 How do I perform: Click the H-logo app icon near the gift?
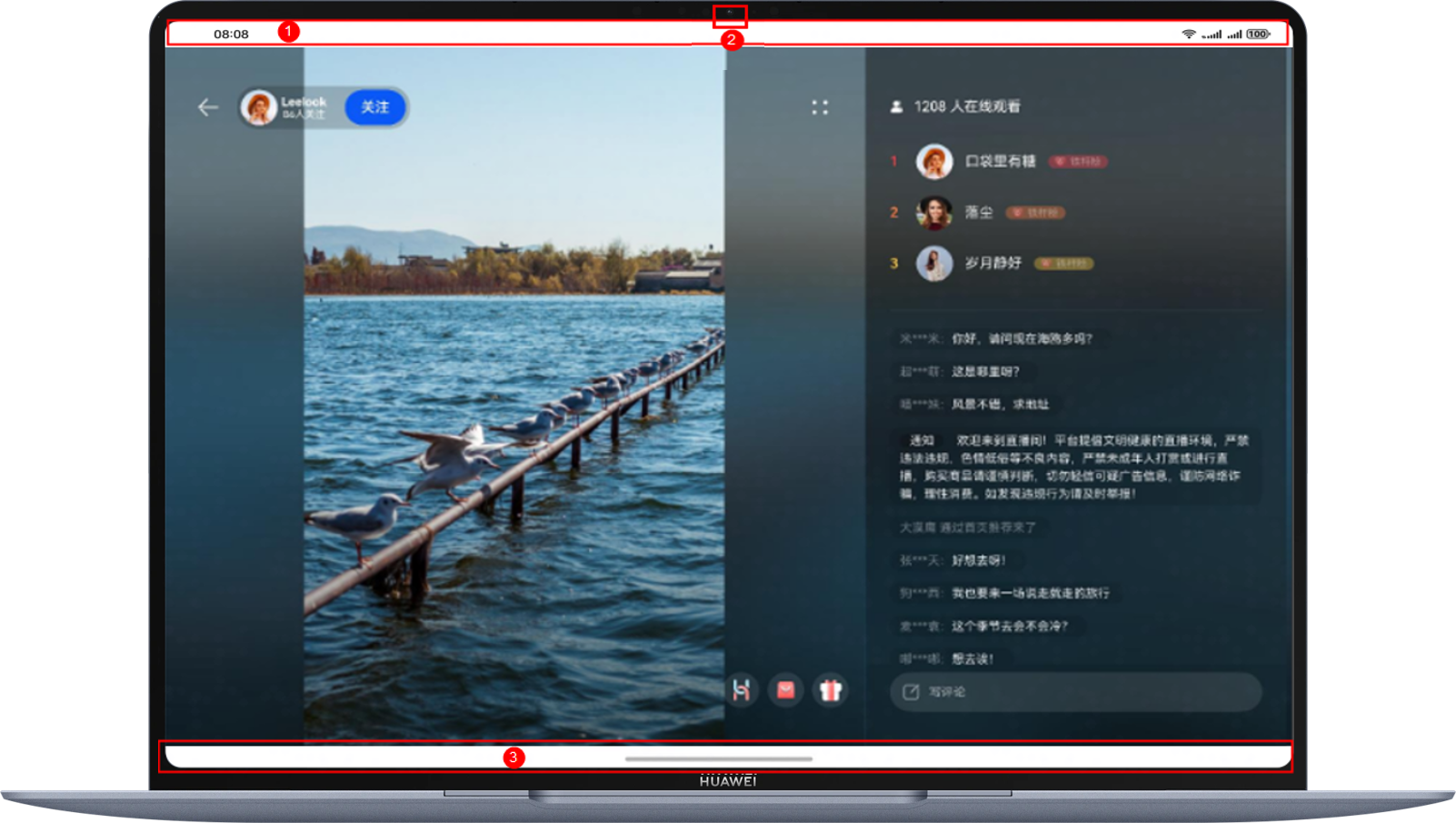click(742, 690)
